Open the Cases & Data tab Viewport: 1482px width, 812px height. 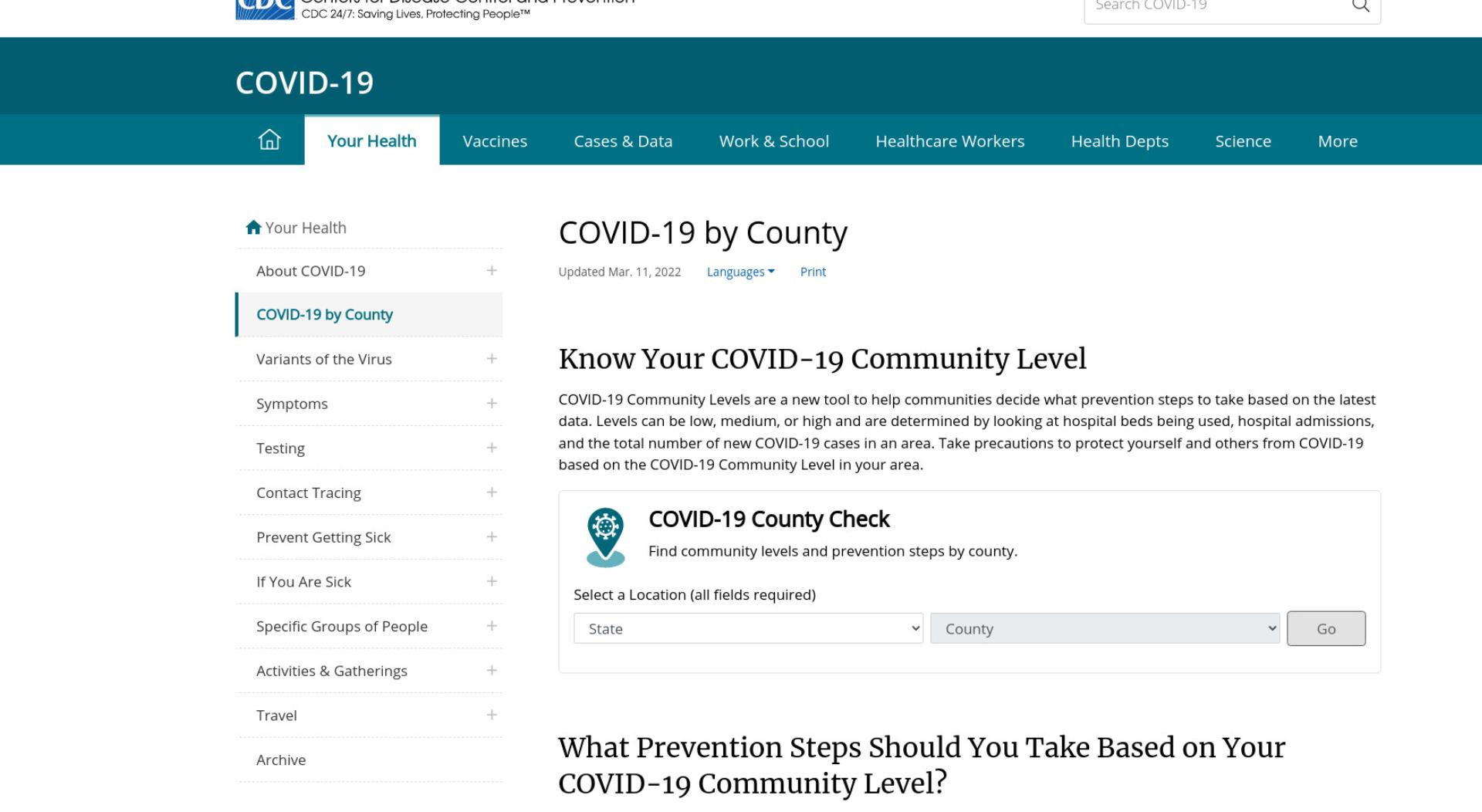point(623,140)
